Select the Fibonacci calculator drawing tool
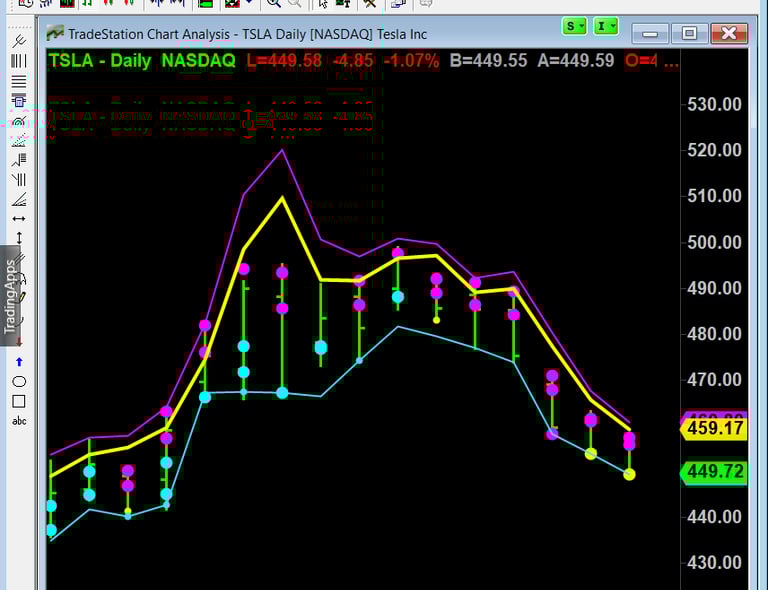Viewport: 768px width, 590px height. 19,101
